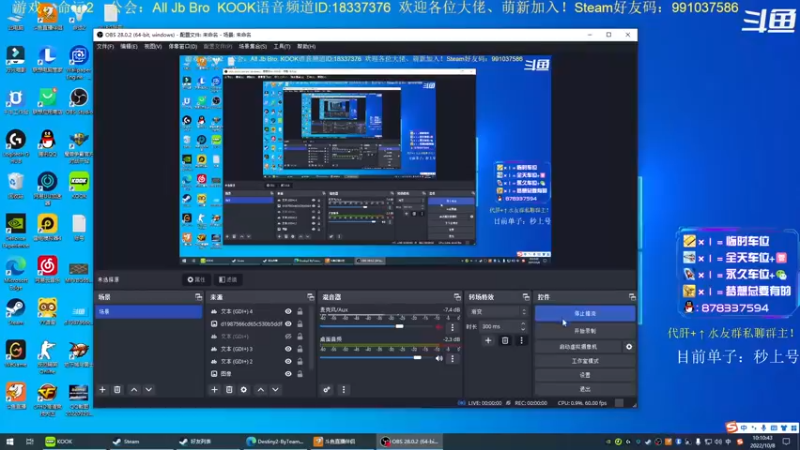The width and height of the screenshot is (800, 450).
Task: Hide the 文本 (GDI+) 2 source
Action: [x=288, y=361]
